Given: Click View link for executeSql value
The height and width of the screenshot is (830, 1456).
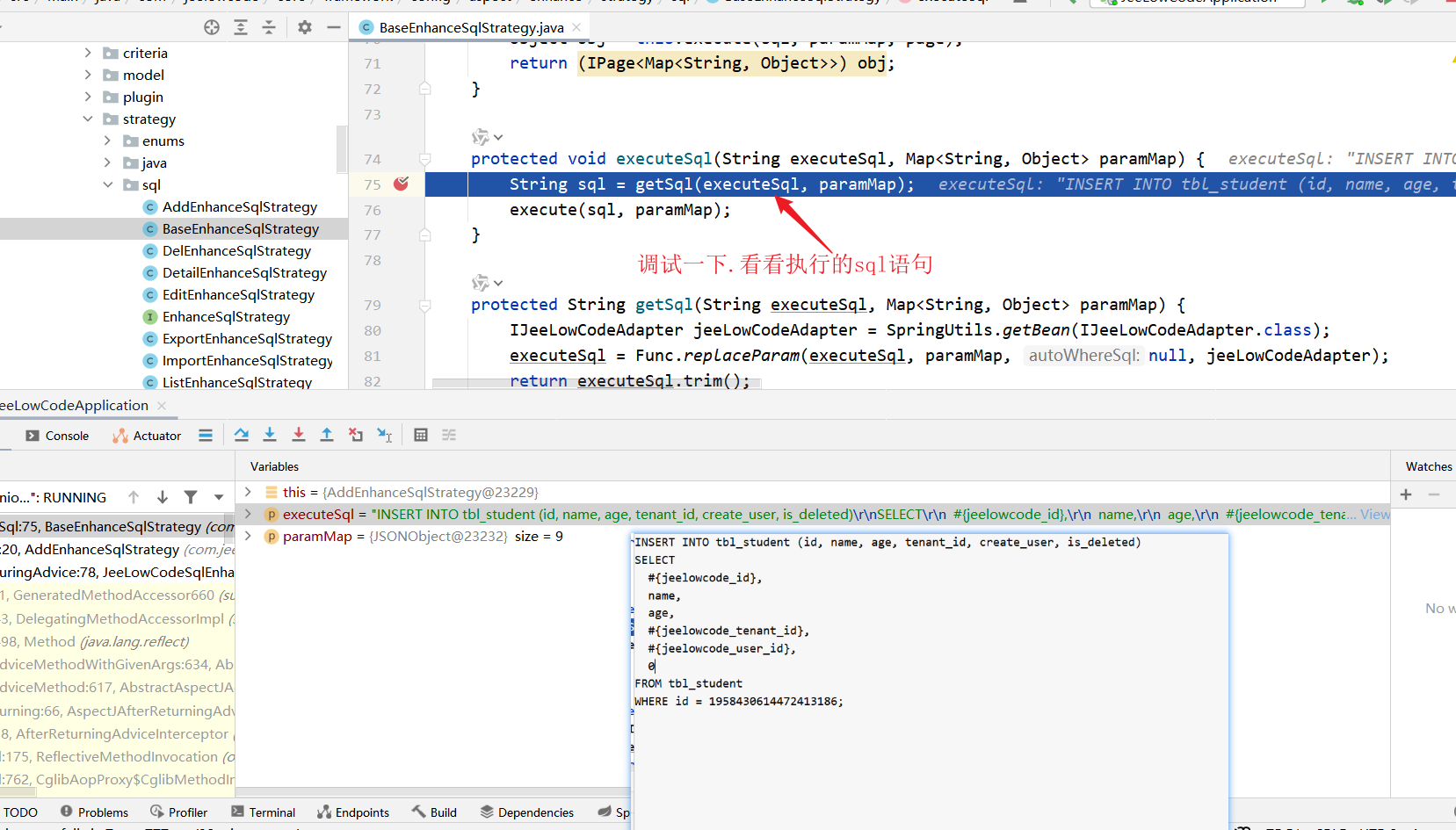Looking at the screenshot, I should (1375, 515).
